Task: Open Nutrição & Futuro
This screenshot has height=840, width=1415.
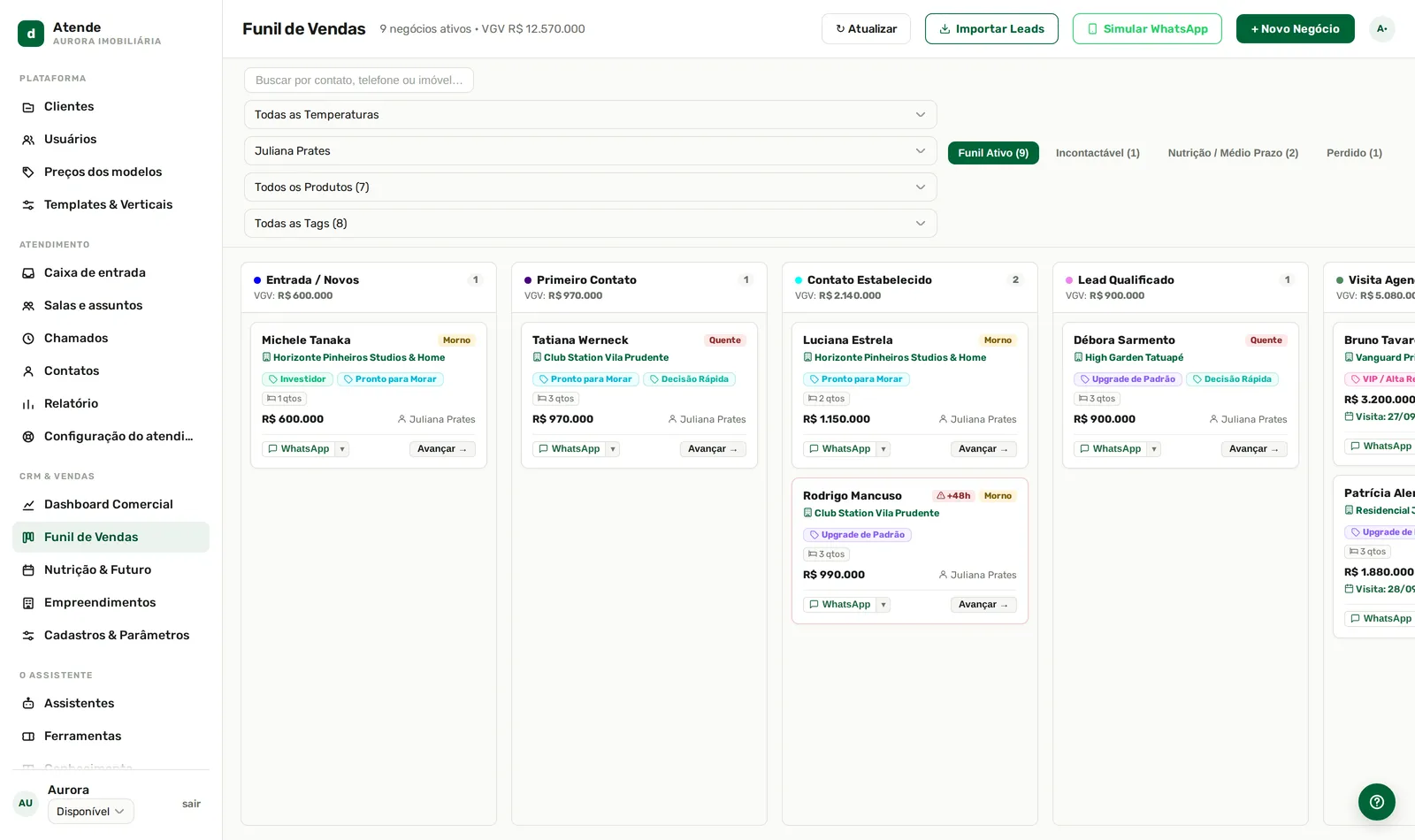Action: coord(111,569)
